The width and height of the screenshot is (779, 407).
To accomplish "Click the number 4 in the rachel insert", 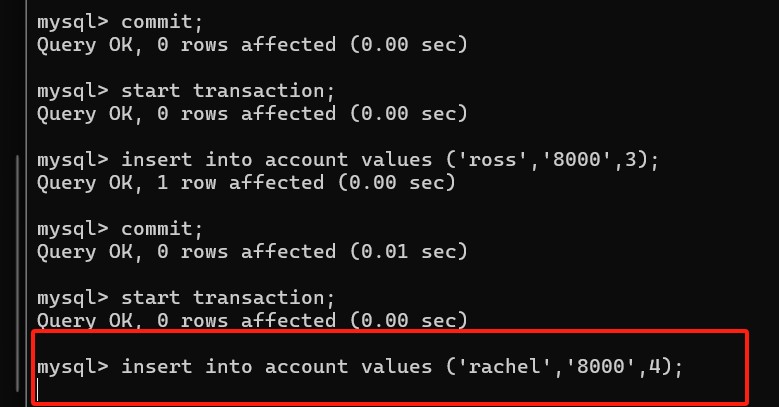I will (654, 367).
